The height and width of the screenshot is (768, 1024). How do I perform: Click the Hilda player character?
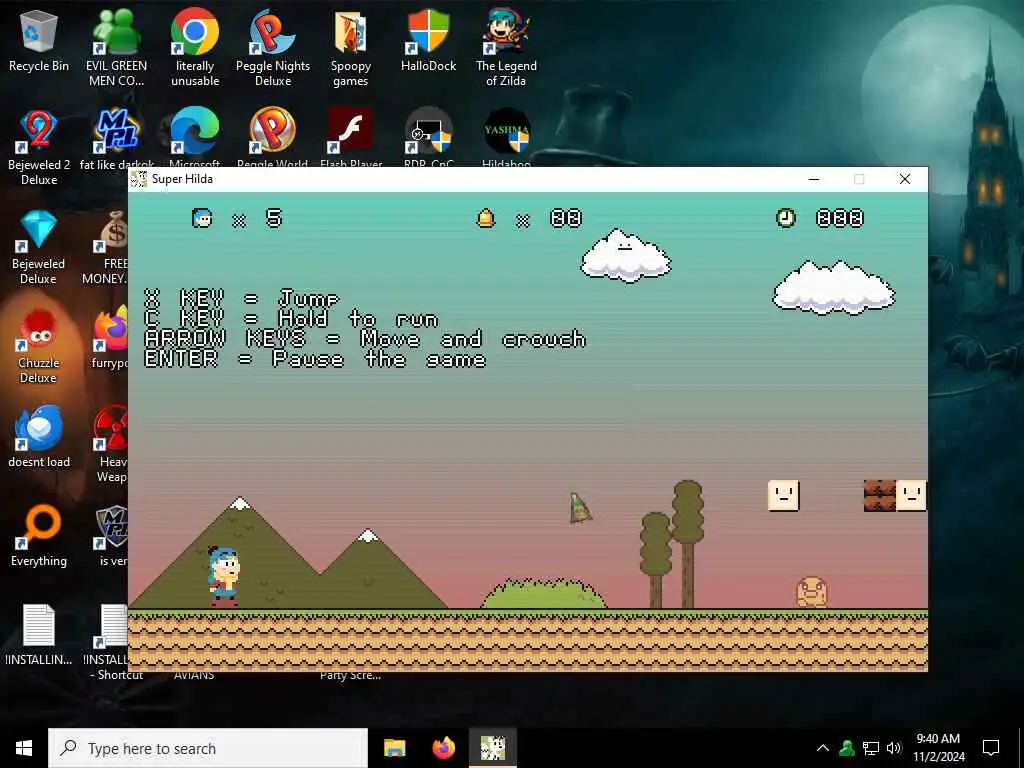(x=223, y=576)
